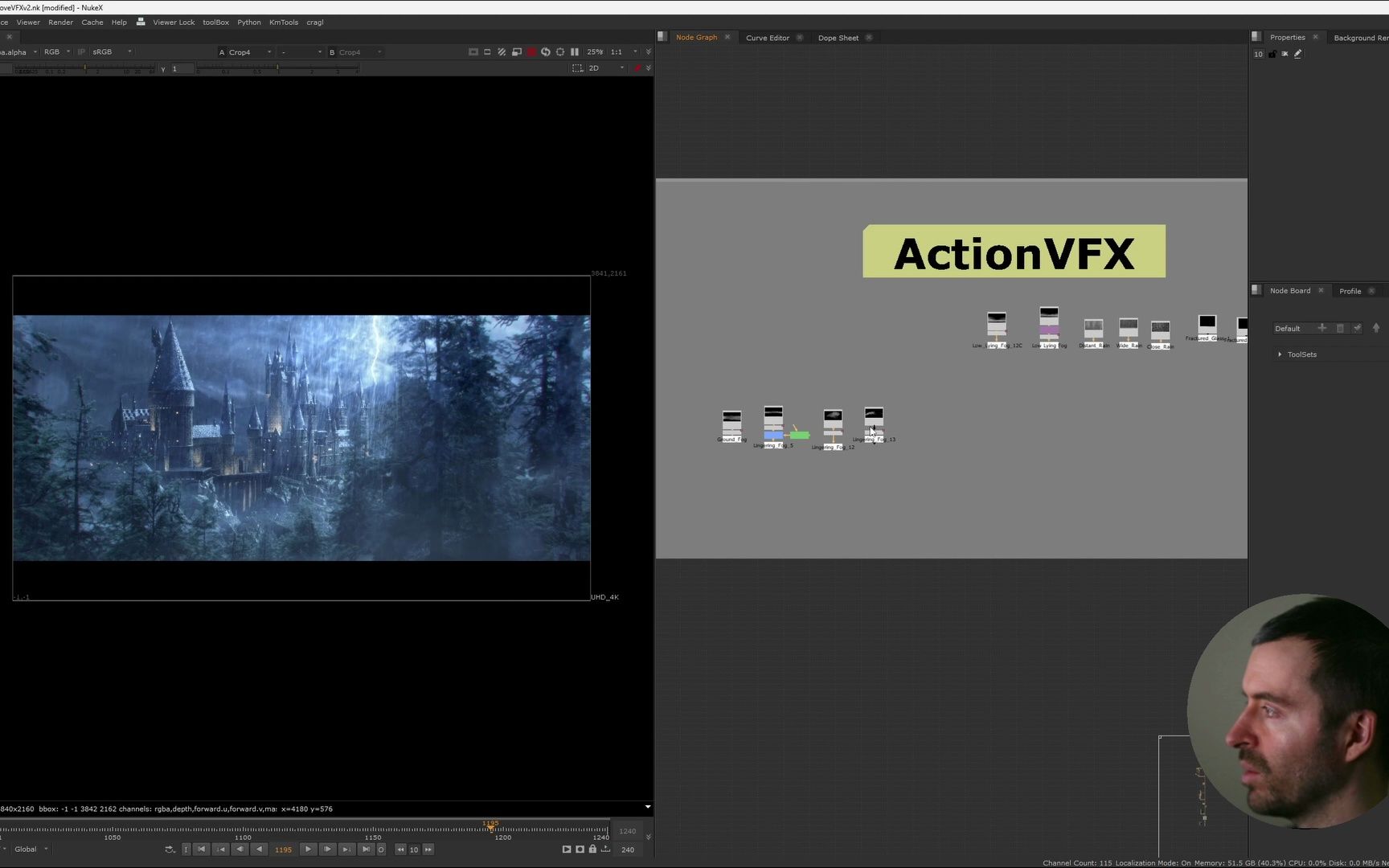Toggle the out-point O button

[381, 850]
